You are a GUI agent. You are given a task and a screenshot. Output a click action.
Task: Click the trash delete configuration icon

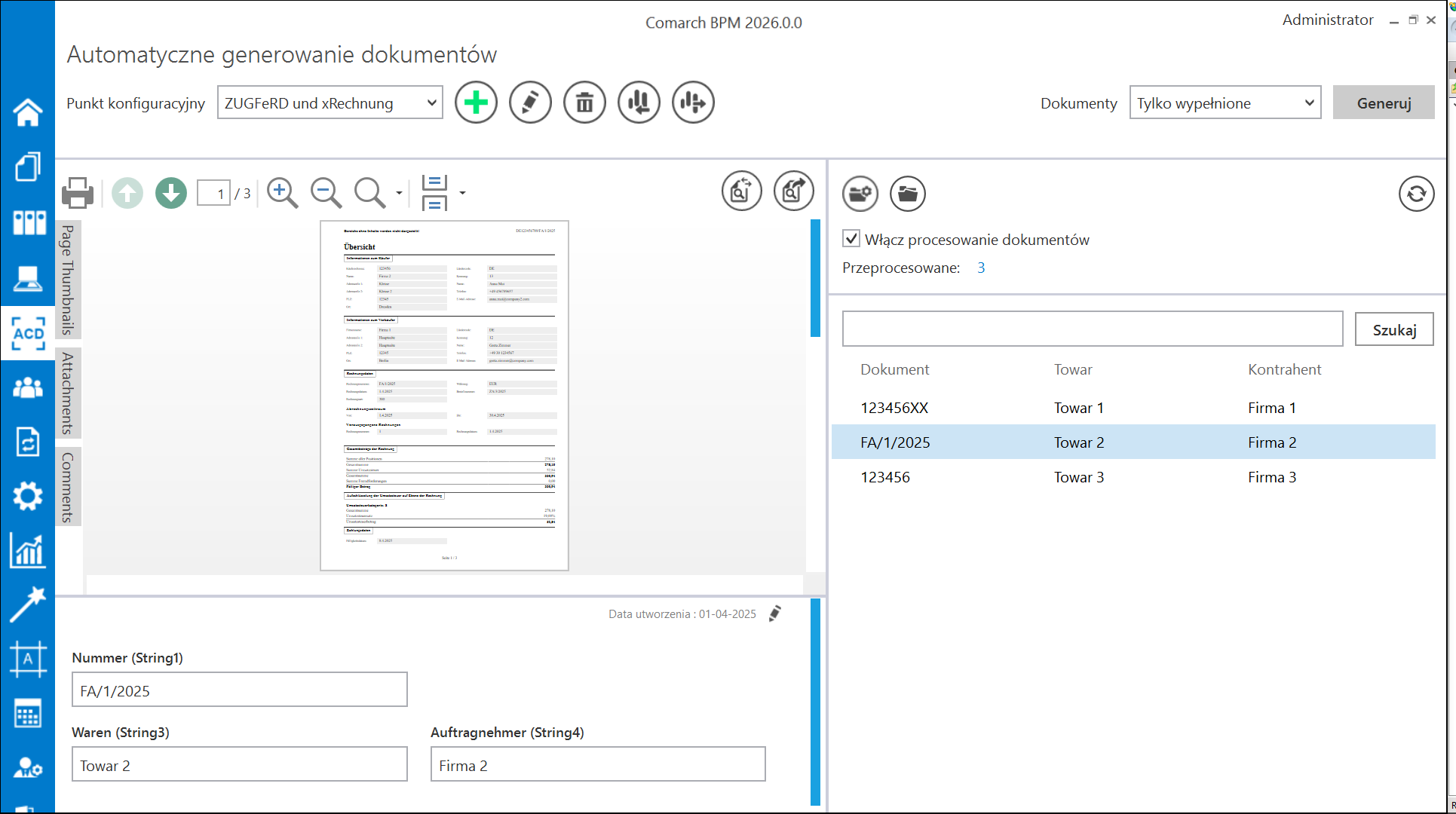[x=584, y=103]
